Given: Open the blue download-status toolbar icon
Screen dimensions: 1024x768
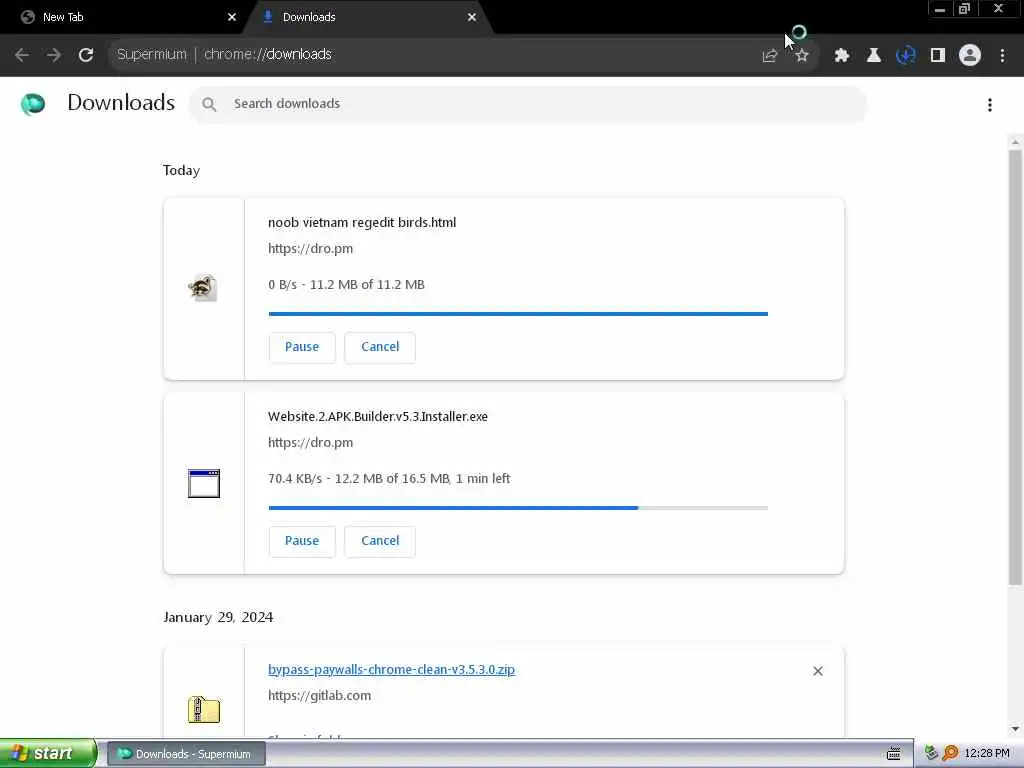Looking at the screenshot, I should pos(905,56).
